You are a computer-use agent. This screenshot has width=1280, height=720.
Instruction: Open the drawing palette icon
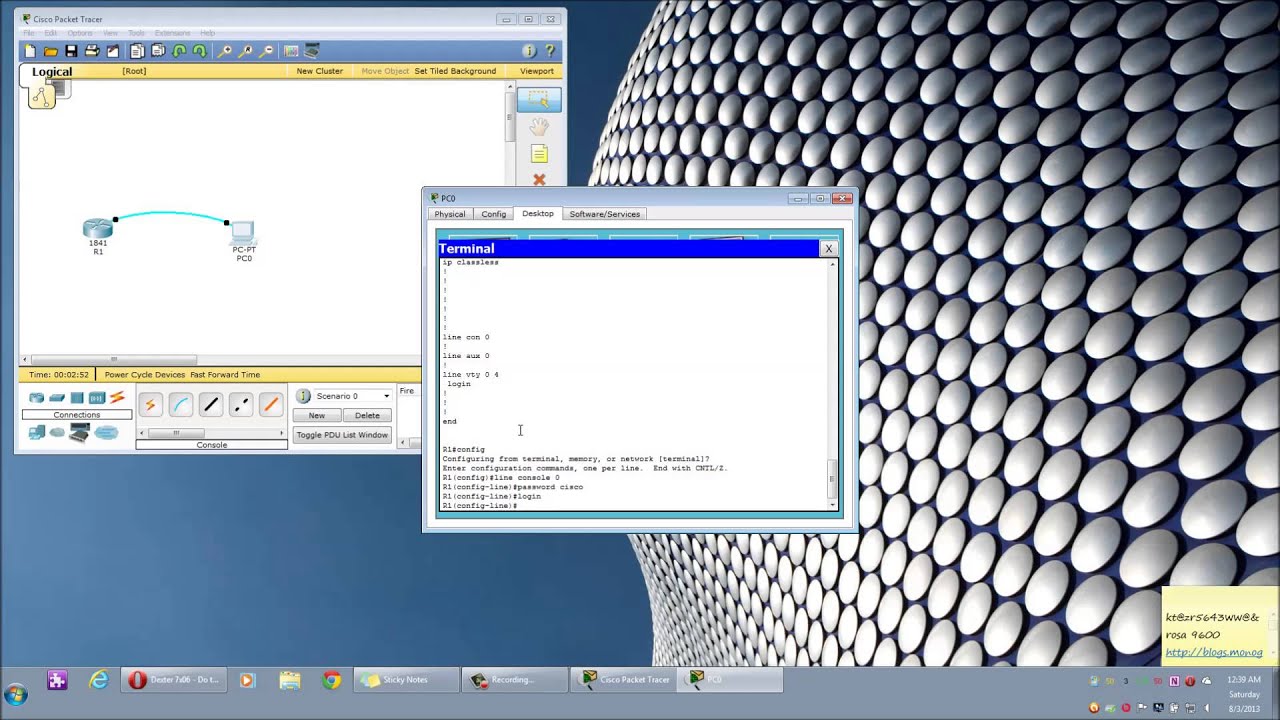(x=291, y=51)
